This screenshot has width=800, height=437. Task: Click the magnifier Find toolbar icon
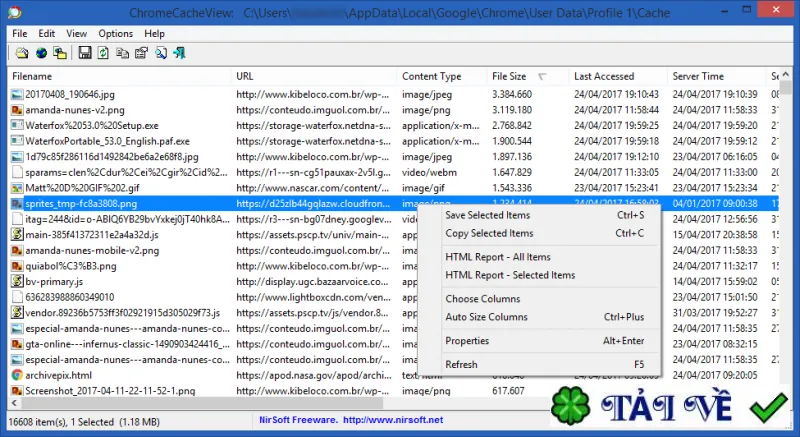tap(161, 53)
